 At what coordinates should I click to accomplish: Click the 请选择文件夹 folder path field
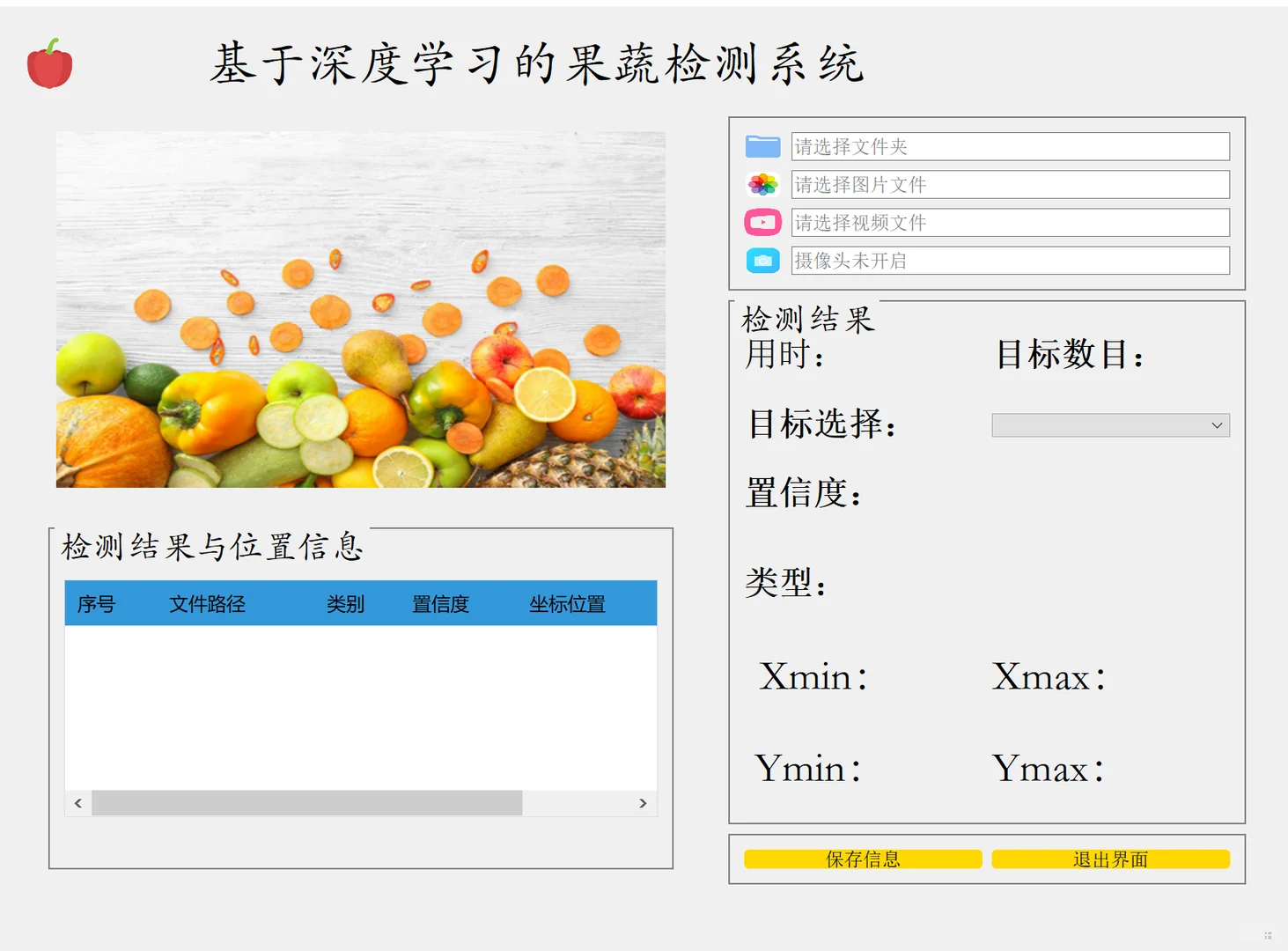click(x=1010, y=145)
